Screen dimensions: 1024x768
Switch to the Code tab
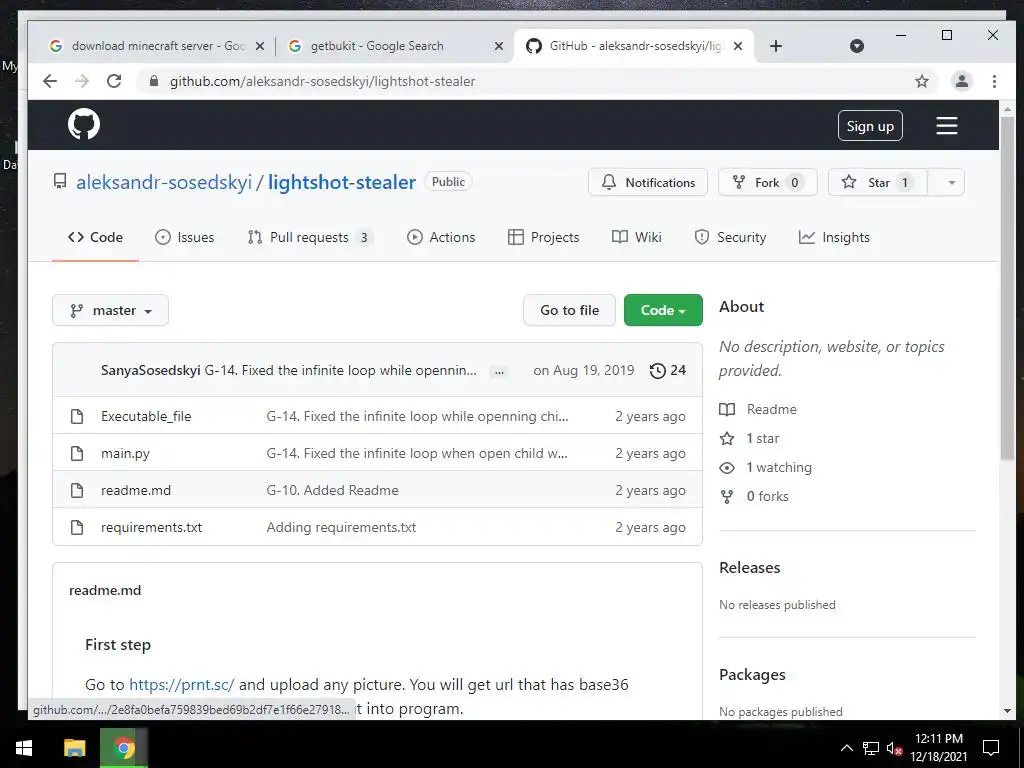coord(95,237)
